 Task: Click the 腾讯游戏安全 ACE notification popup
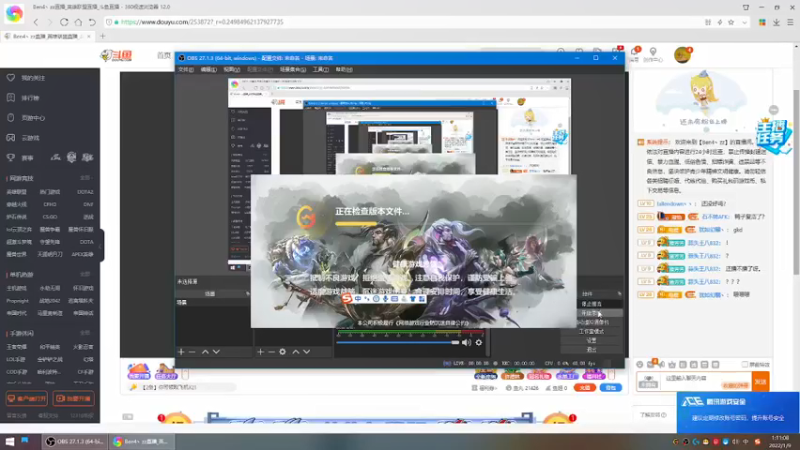(x=738, y=412)
